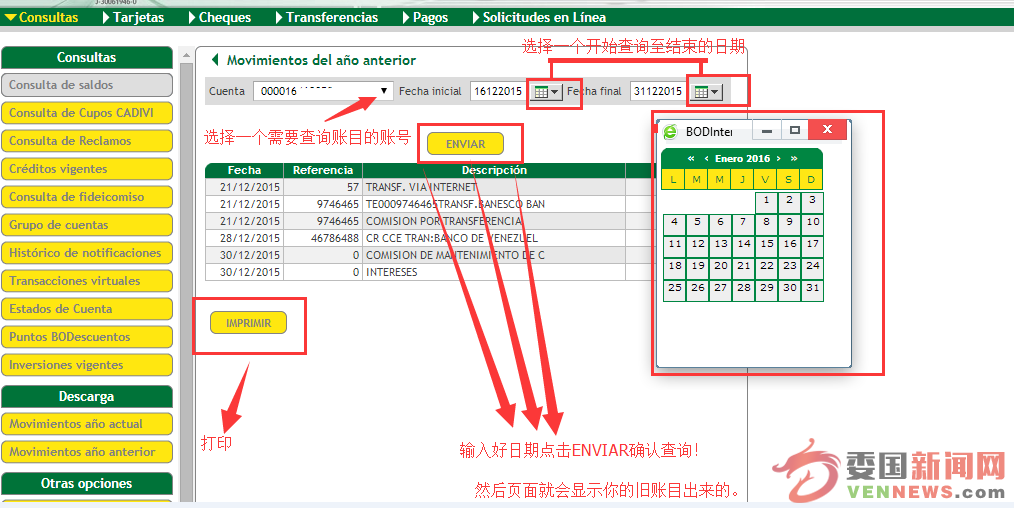Open Créditos vigentes in sidebar
This screenshot has width=1014, height=508.
tap(87, 169)
